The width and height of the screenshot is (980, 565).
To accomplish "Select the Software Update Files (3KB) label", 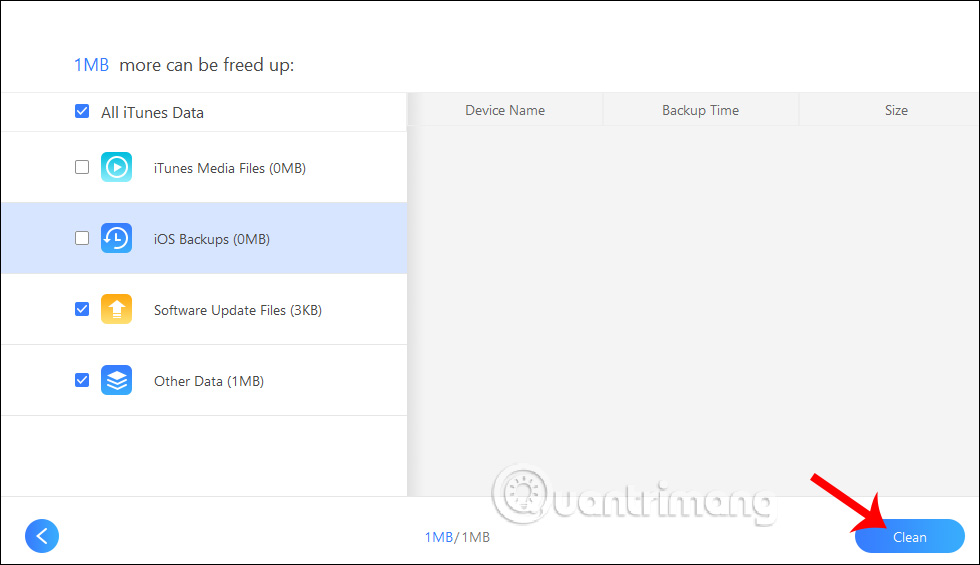I will click(238, 310).
